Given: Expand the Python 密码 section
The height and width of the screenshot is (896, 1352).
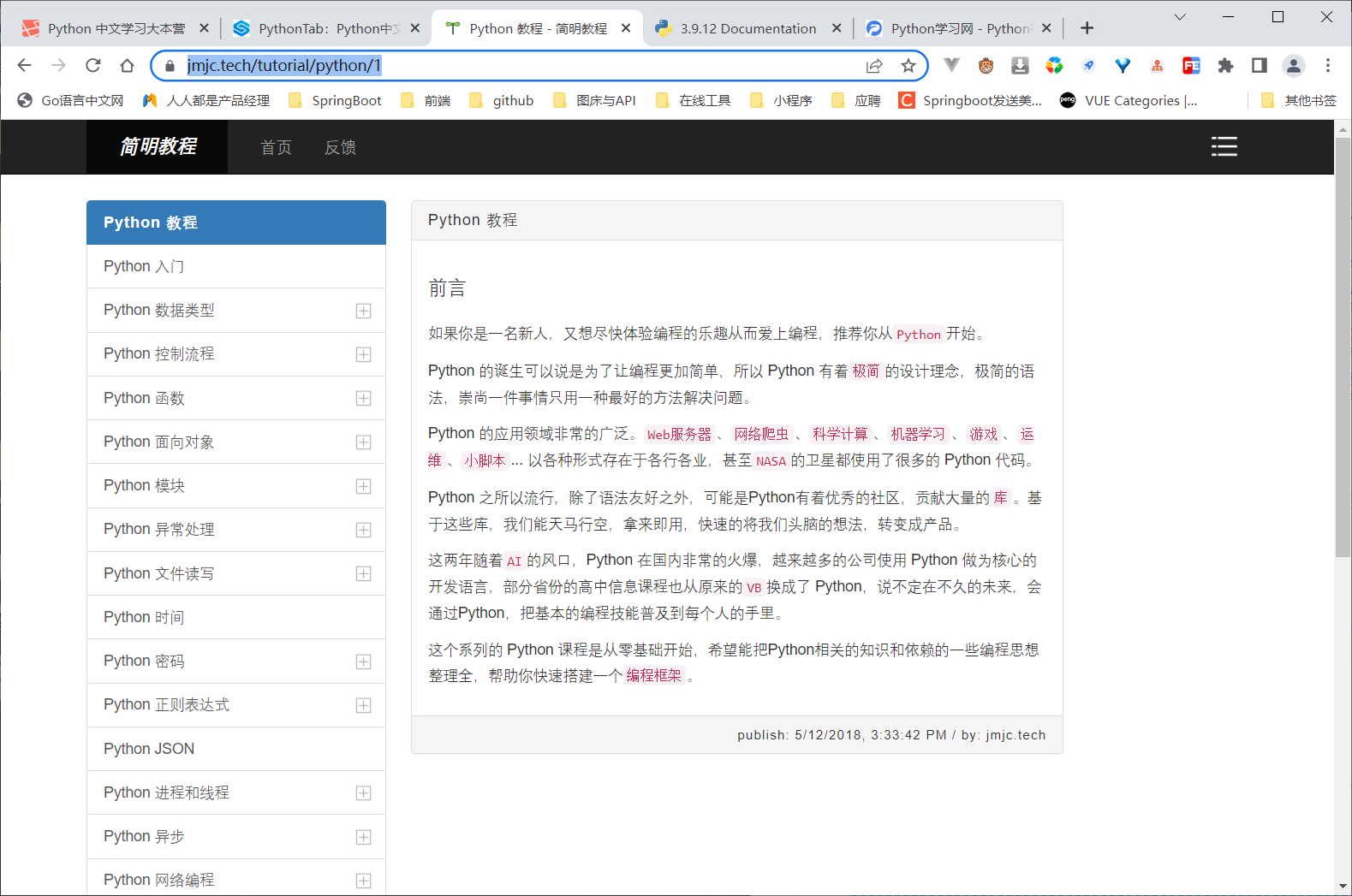Looking at the screenshot, I should (364, 662).
